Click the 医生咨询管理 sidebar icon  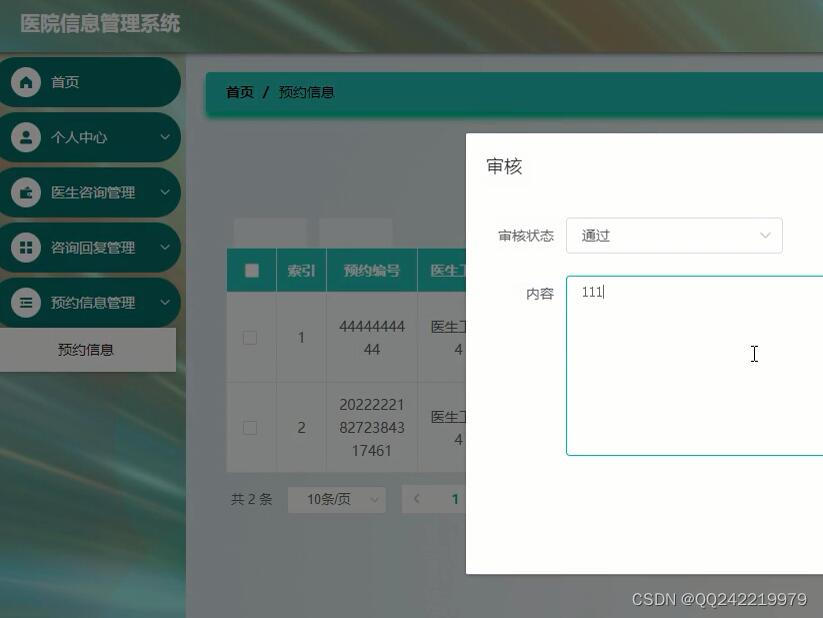click(25, 192)
